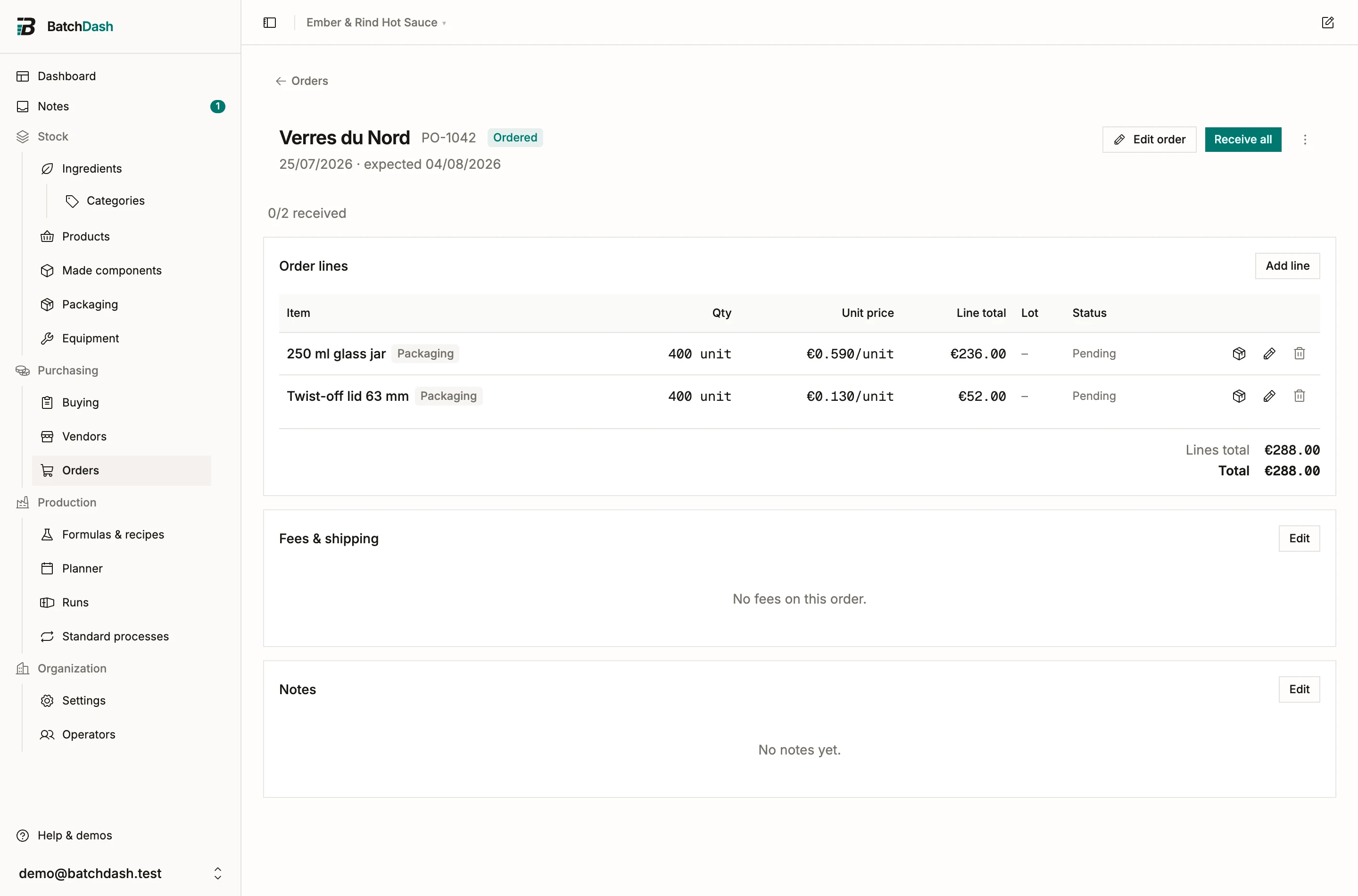Open the order's three-dot more menu
The height and width of the screenshot is (896, 1358).
1305,140
